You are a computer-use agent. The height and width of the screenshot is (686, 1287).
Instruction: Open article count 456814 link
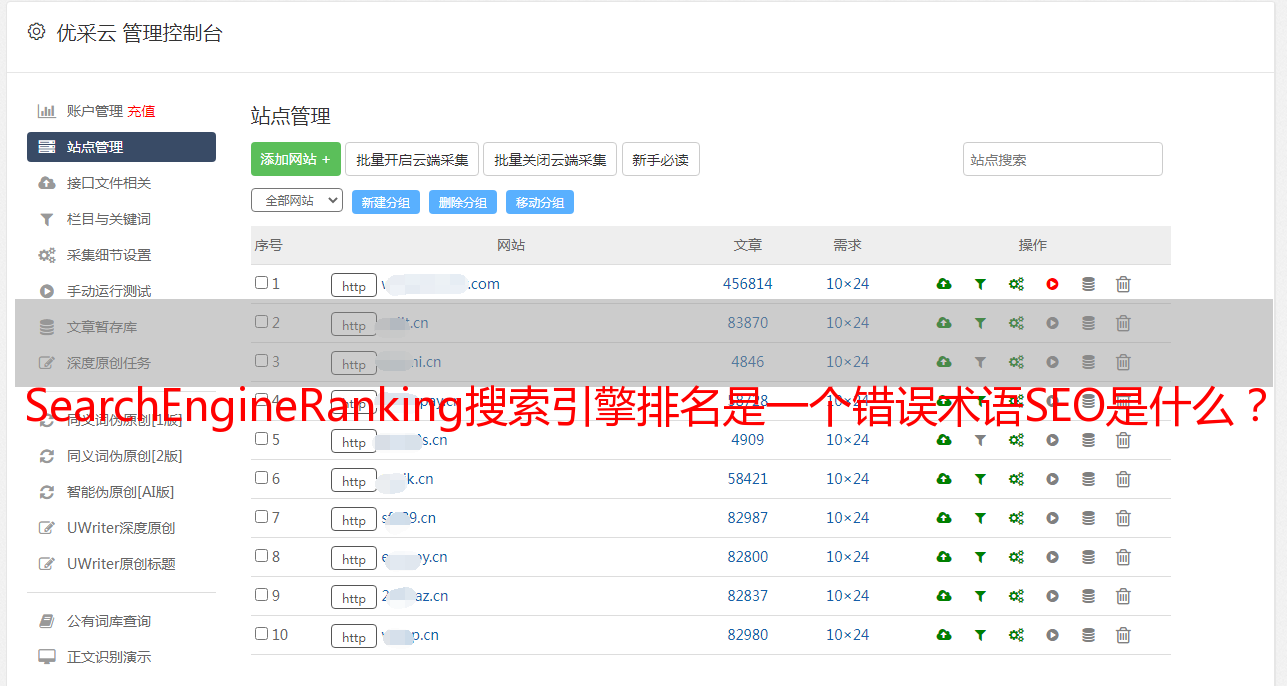748,284
